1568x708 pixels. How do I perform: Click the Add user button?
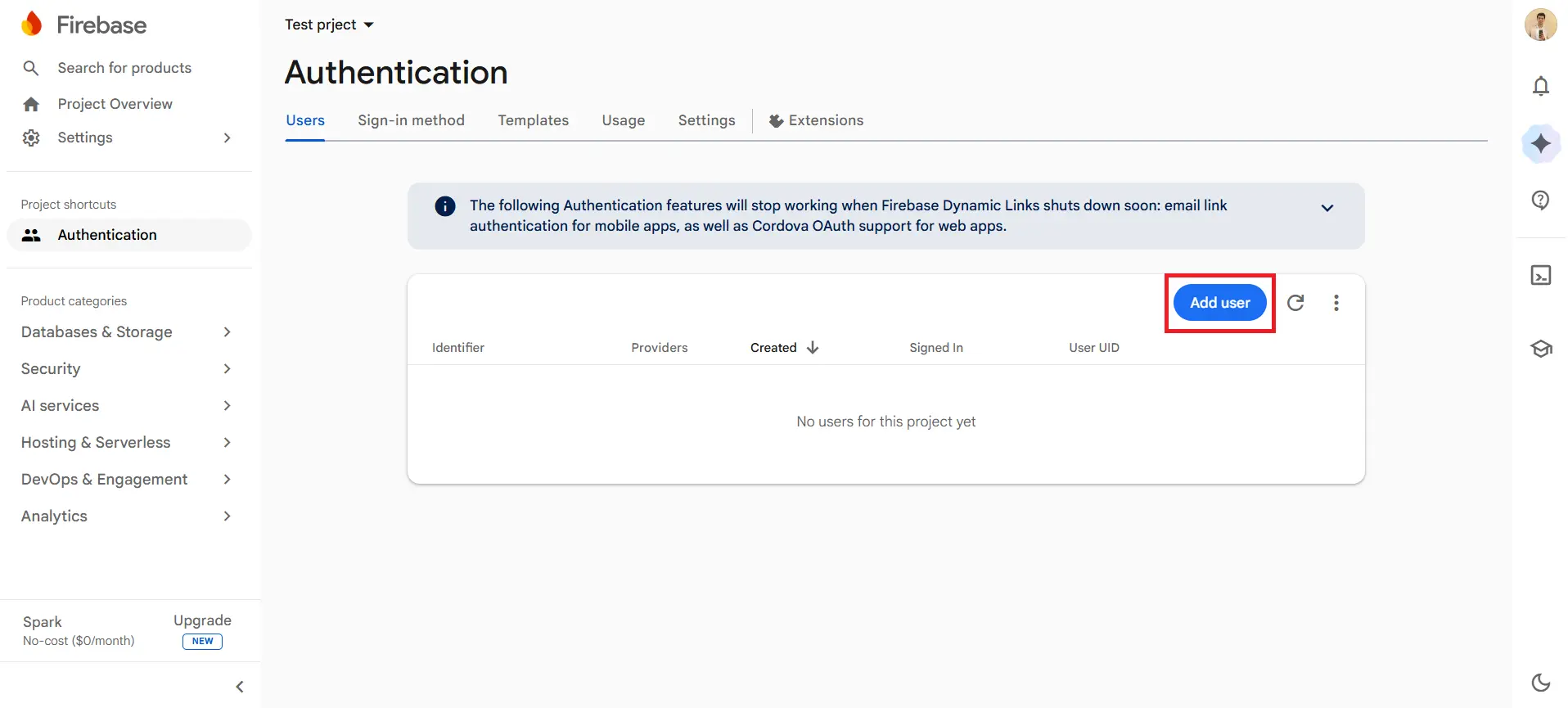pyautogui.click(x=1219, y=303)
